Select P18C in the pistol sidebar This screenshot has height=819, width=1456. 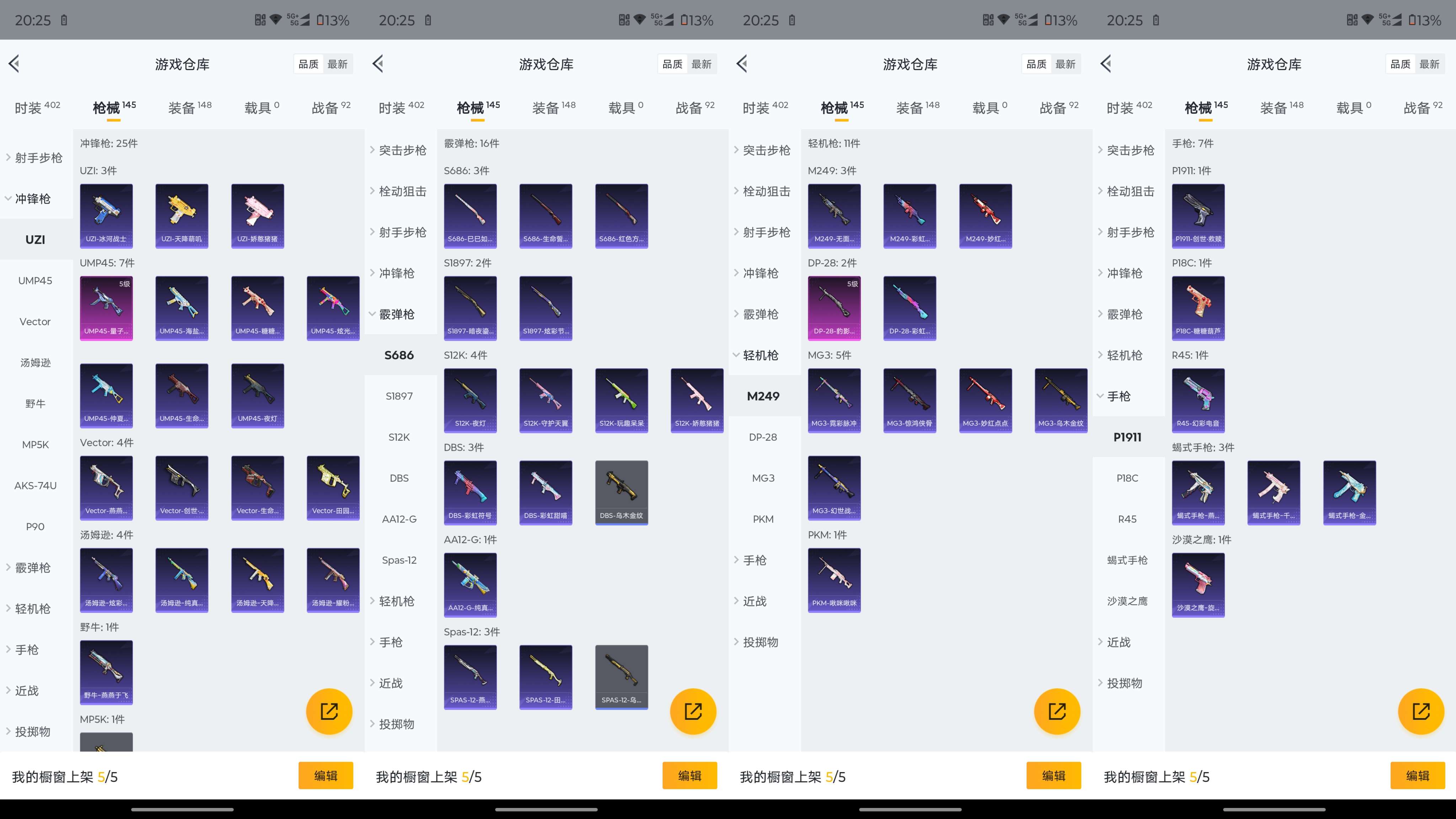point(1127,478)
